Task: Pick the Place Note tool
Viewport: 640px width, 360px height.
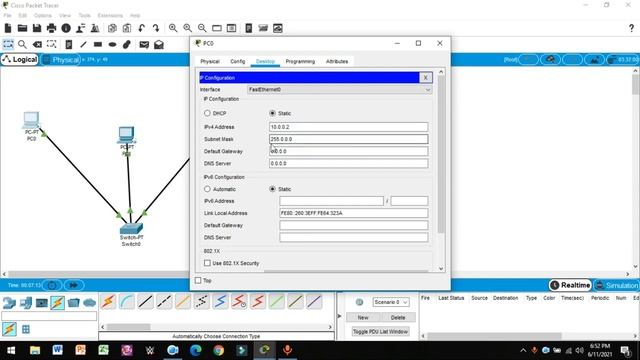Action: pyautogui.click(x=69, y=44)
